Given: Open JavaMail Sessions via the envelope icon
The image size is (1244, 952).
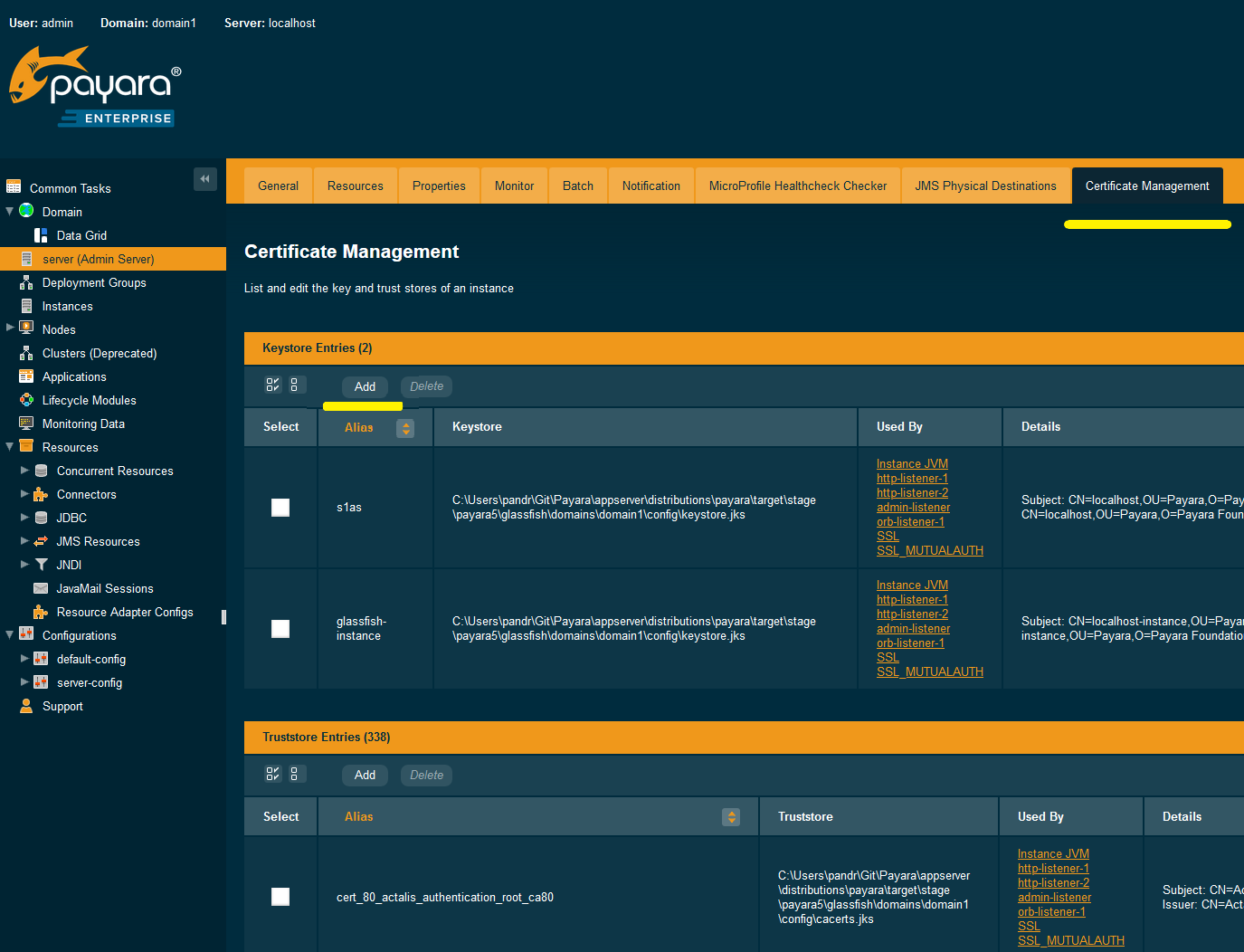Looking at the screenshot, I should point(41,588).
